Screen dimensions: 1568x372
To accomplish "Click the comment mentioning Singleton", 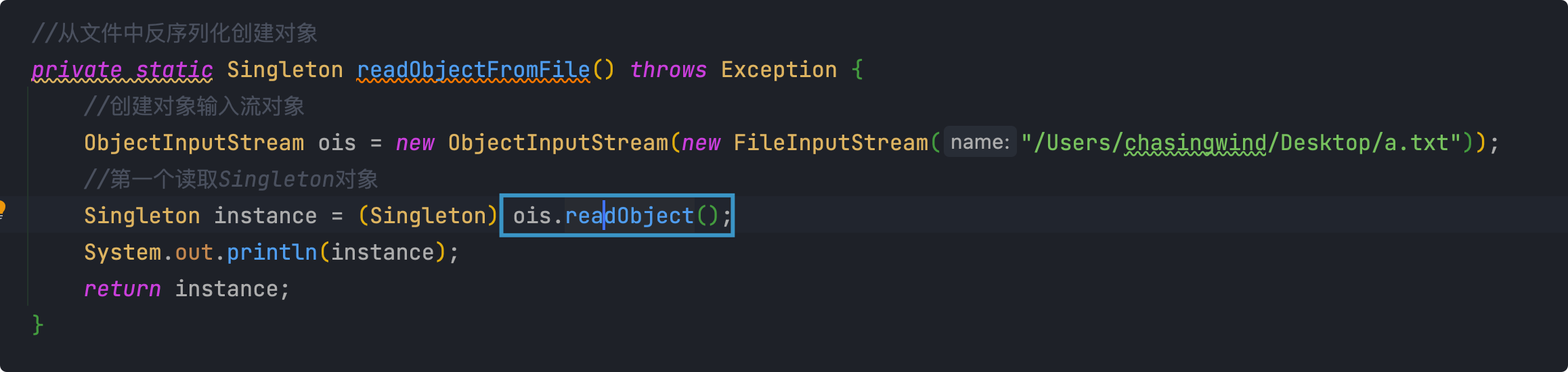I will [x=231, y=179].
